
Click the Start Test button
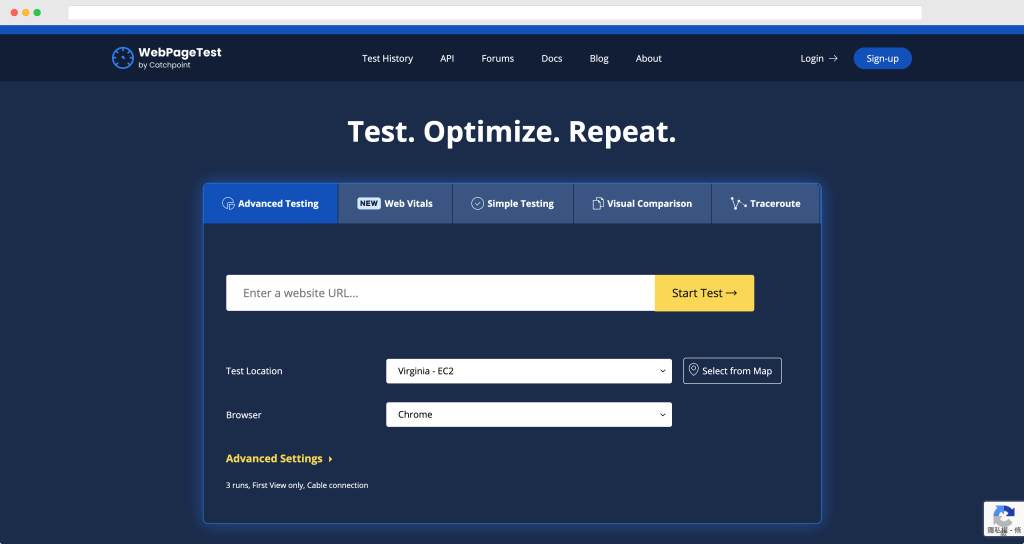[x=705, y=293]
